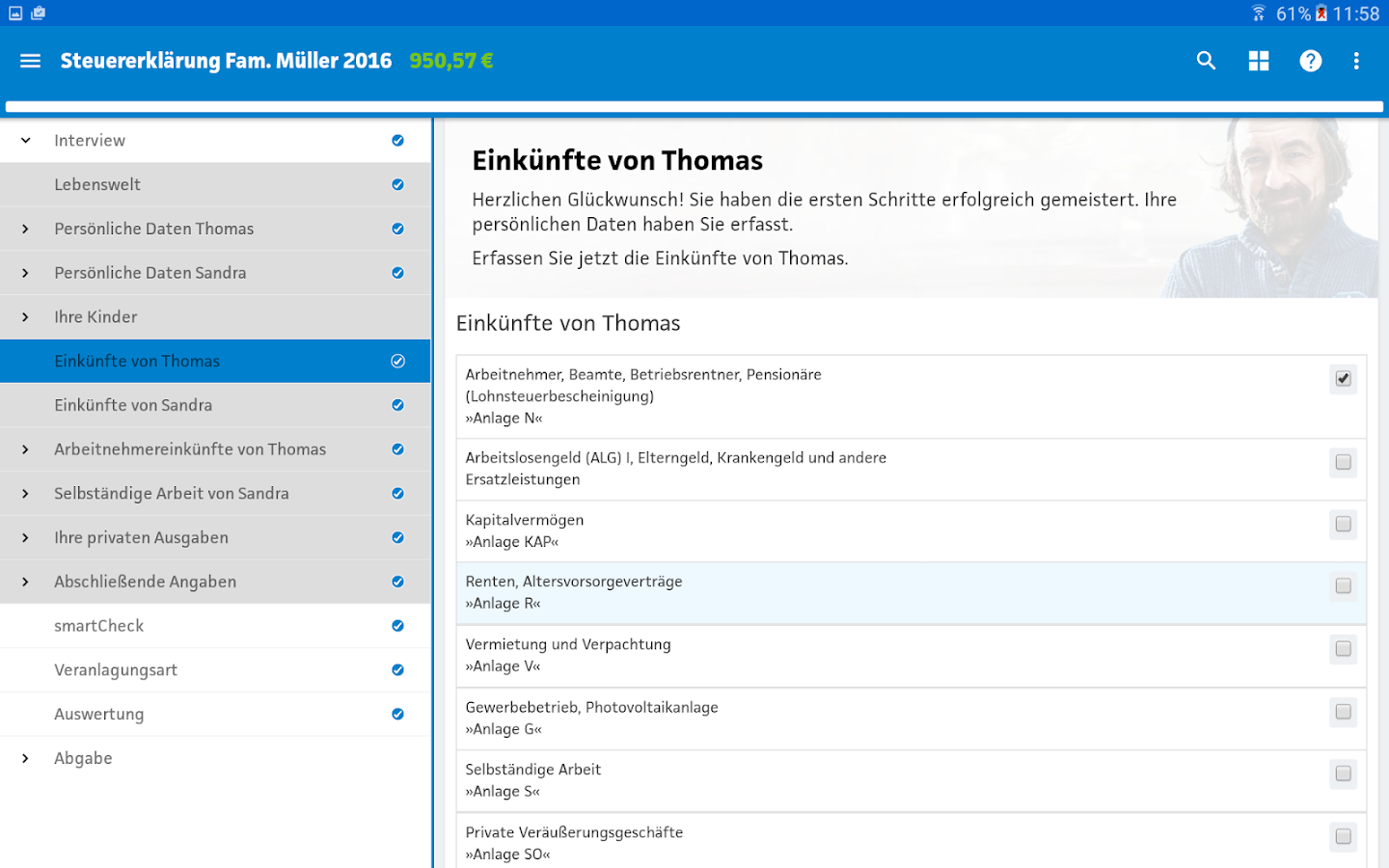Screen dimensions: 1389x868
Task: Expand Persönliche Daten Thomas chevron
Action: point(26,229)
